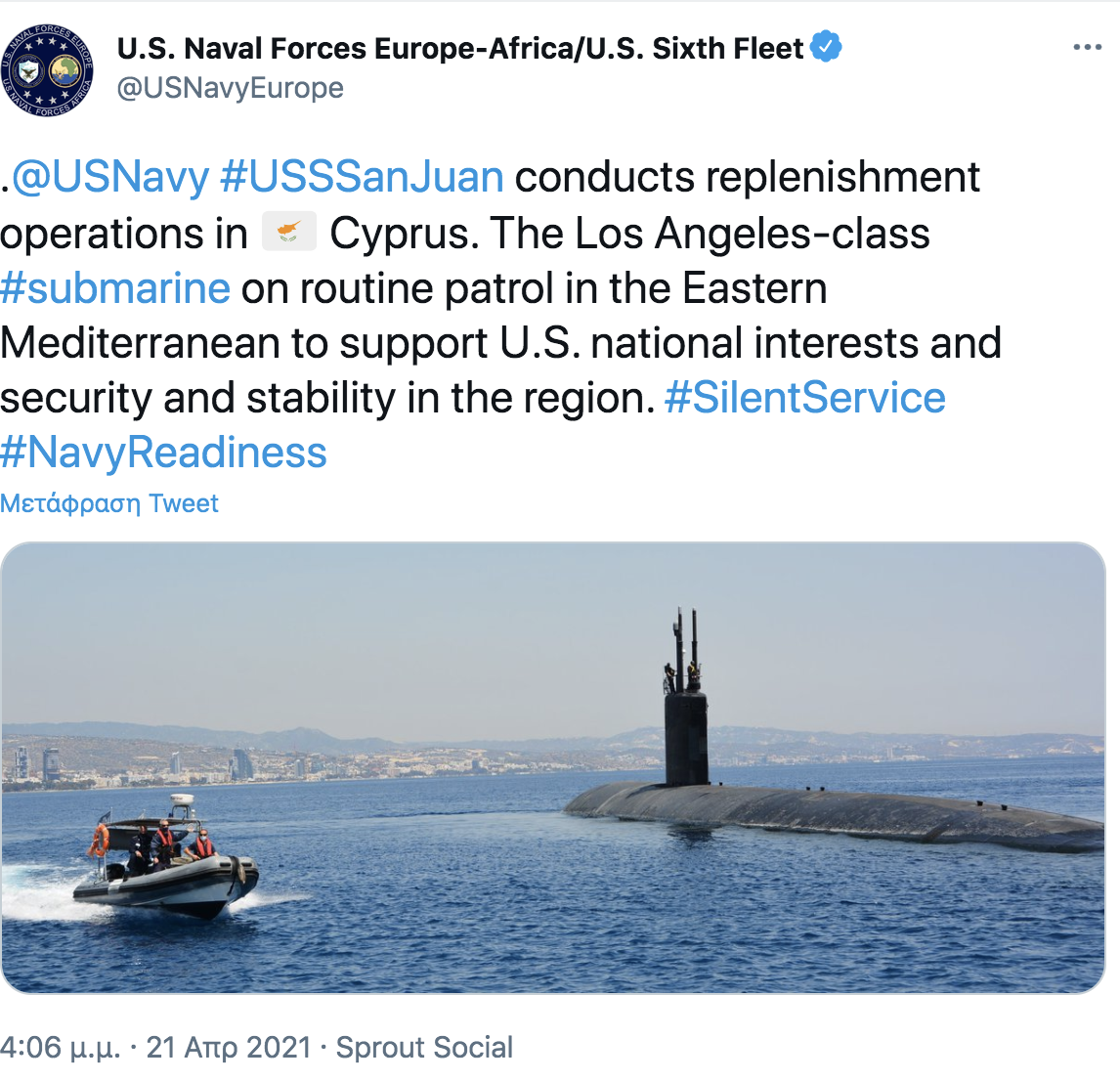Open the account name U.S. Naval Forces Europe-Africa
The image size is (1120, 1081).
(460, 48)
